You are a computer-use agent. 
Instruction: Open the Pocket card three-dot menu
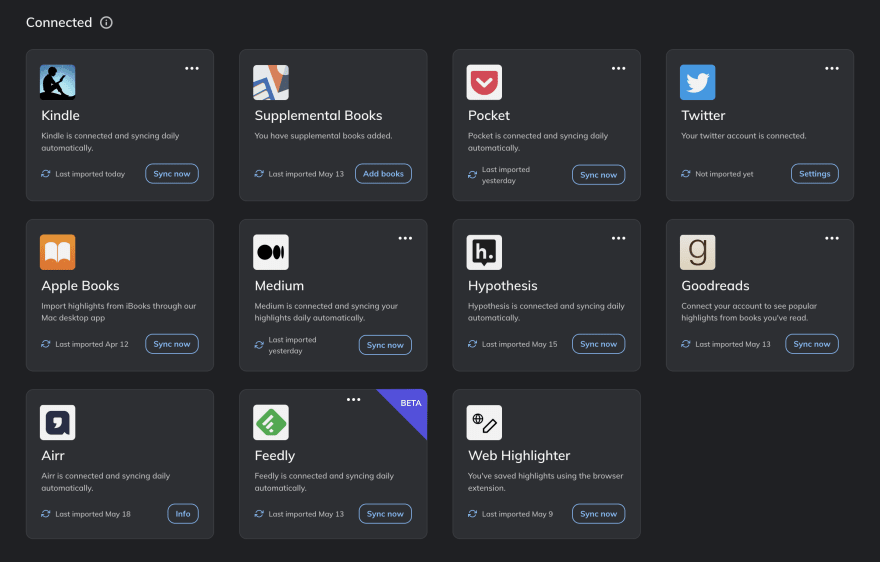(618, 68)
